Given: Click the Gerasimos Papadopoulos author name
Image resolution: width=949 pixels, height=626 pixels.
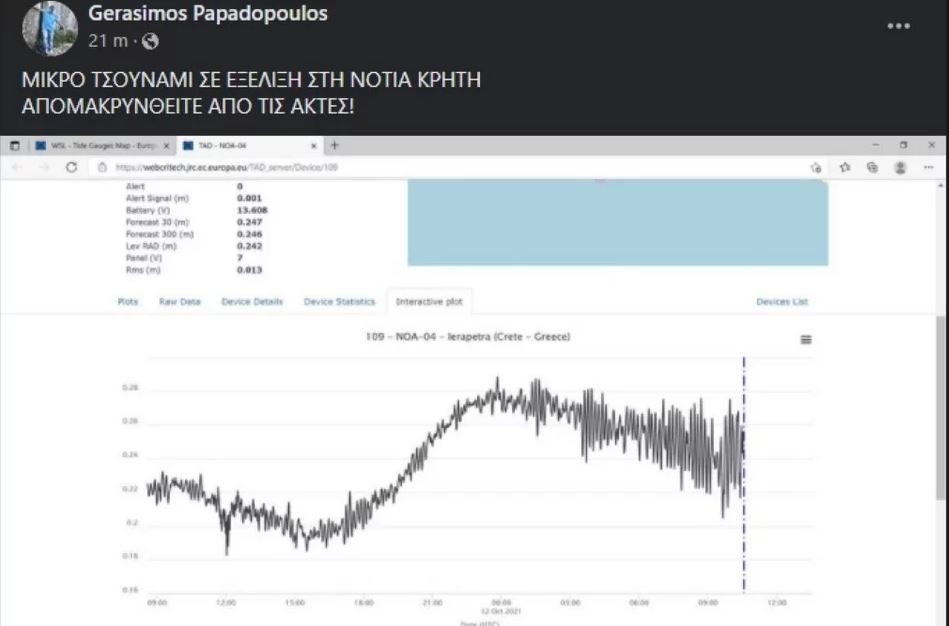Looking at the screenshot, I should click(208, 14).
